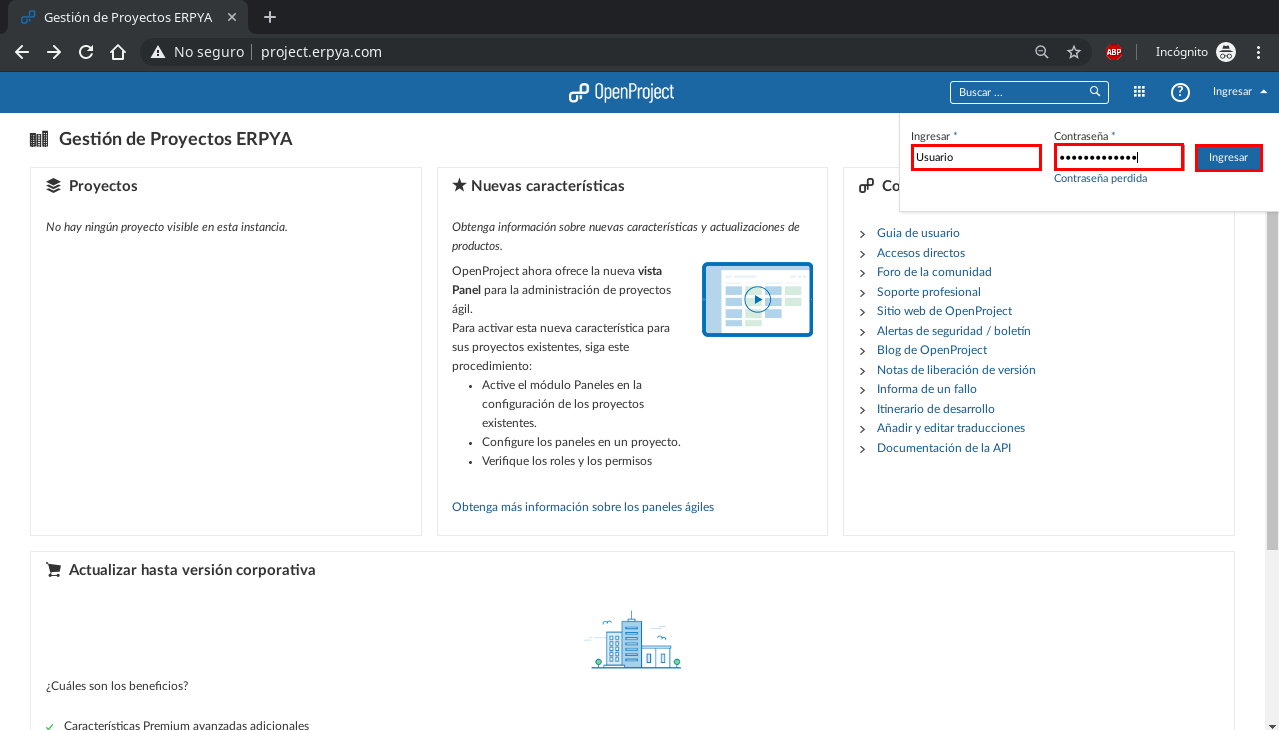The image size is (1279, 730).
Task: Click the browser home icon
Action: (x=119, y=51)
